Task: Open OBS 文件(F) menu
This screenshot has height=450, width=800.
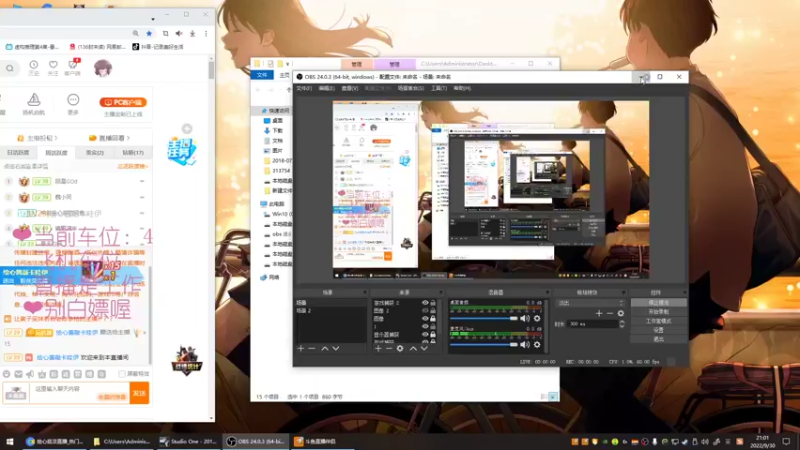Action: (304, 88)
